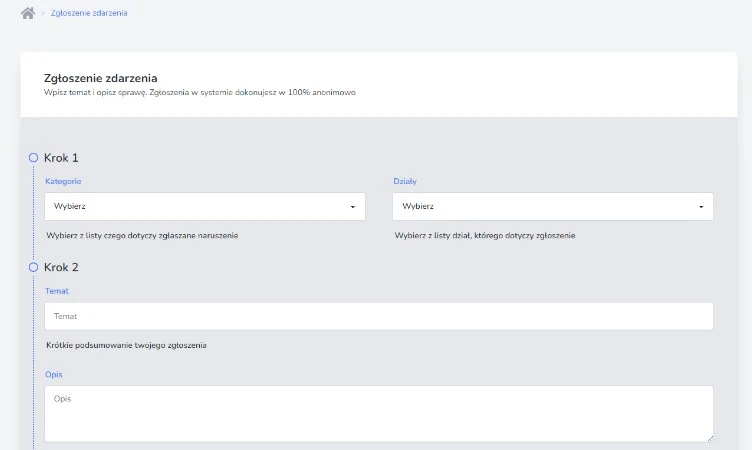Click the blue Temat field label

(57, 291)
